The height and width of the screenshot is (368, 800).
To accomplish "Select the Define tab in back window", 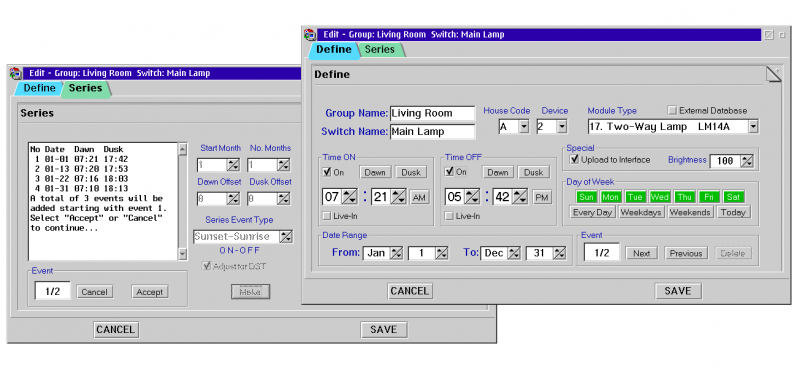I will [x=39, y=88].
